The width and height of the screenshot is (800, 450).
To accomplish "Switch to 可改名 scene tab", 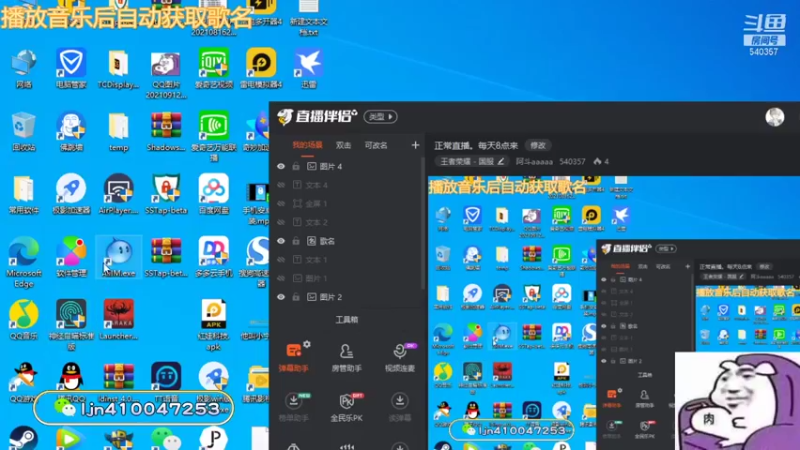I will tap(376, 145).
